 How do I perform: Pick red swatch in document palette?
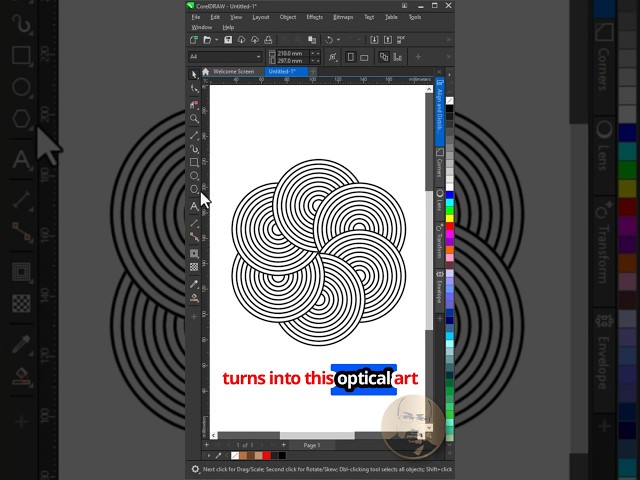point(267,456)
